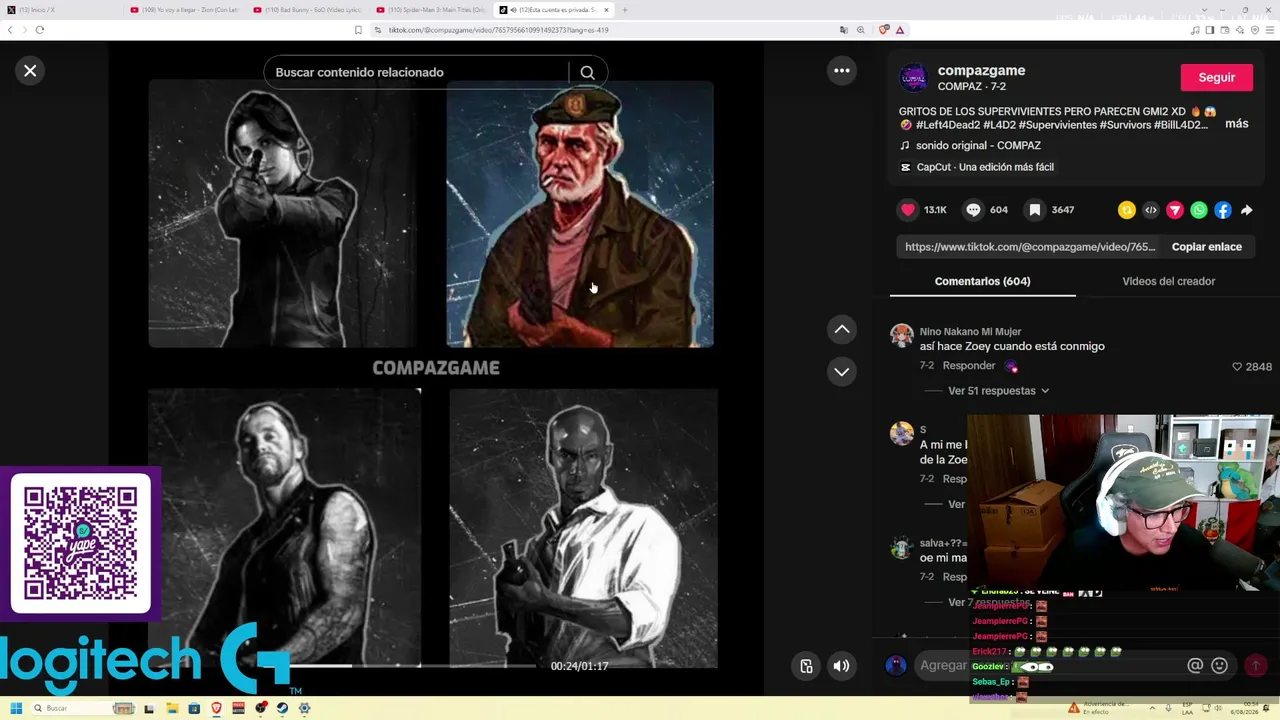Image resolution: width=1280 pixels, height=720 pixels.
Task: Open 'sonido original - COMPAZ' sound link
Action: [x=978, y=146]
